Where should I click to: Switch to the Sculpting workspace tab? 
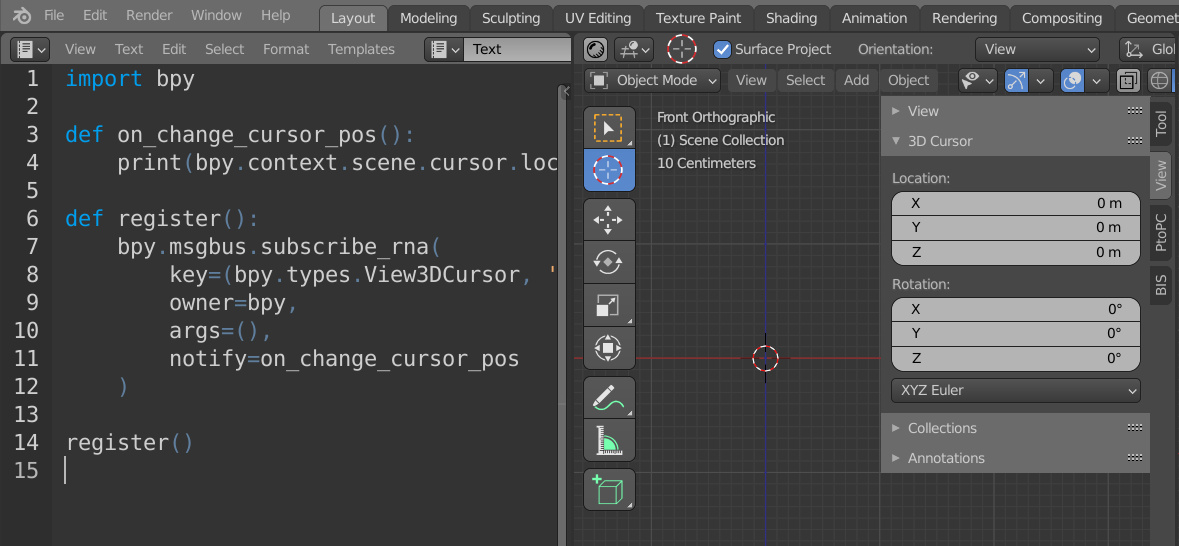coord(511,18)
